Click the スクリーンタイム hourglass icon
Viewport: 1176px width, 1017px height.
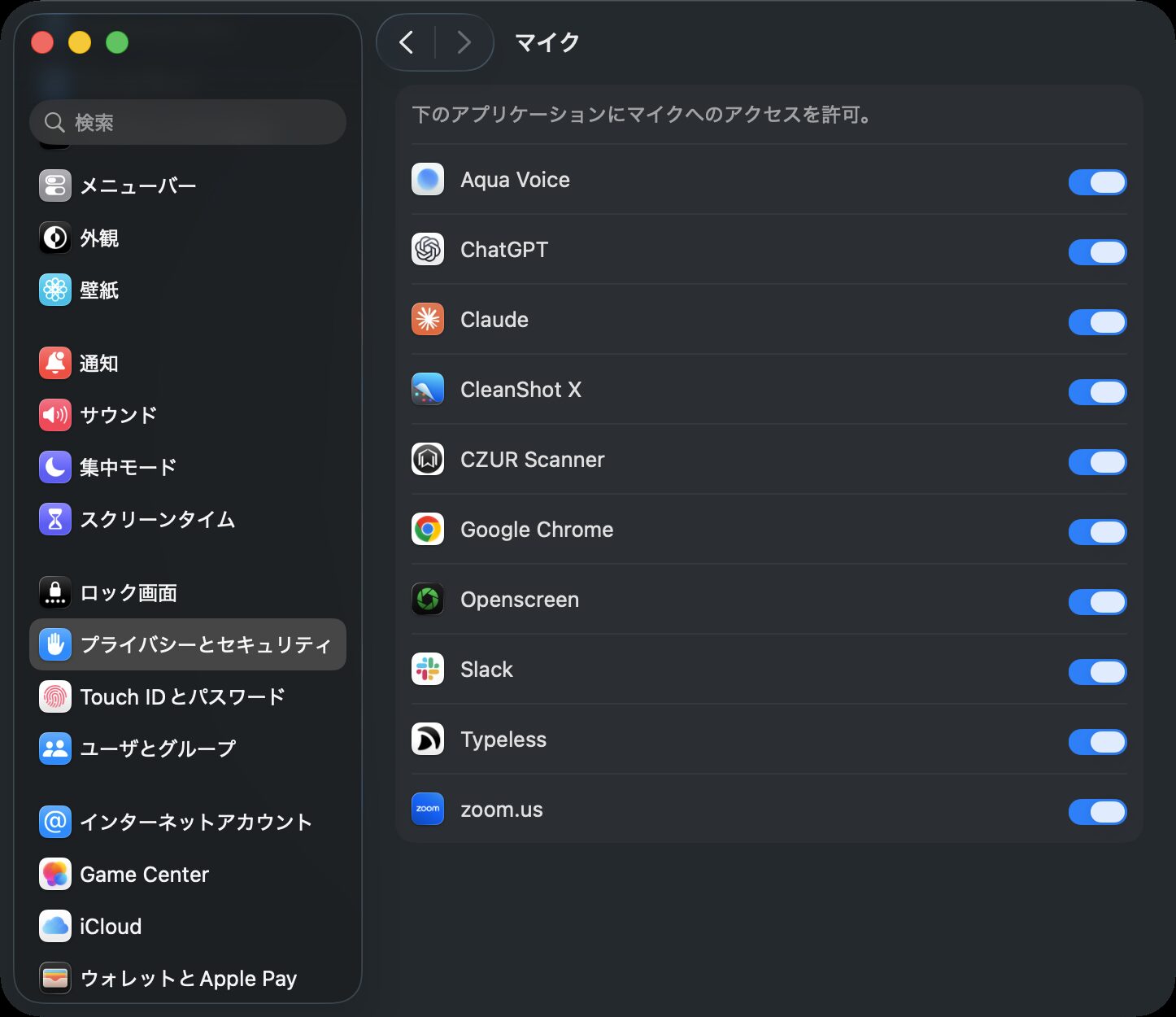[x=55, y=519]
